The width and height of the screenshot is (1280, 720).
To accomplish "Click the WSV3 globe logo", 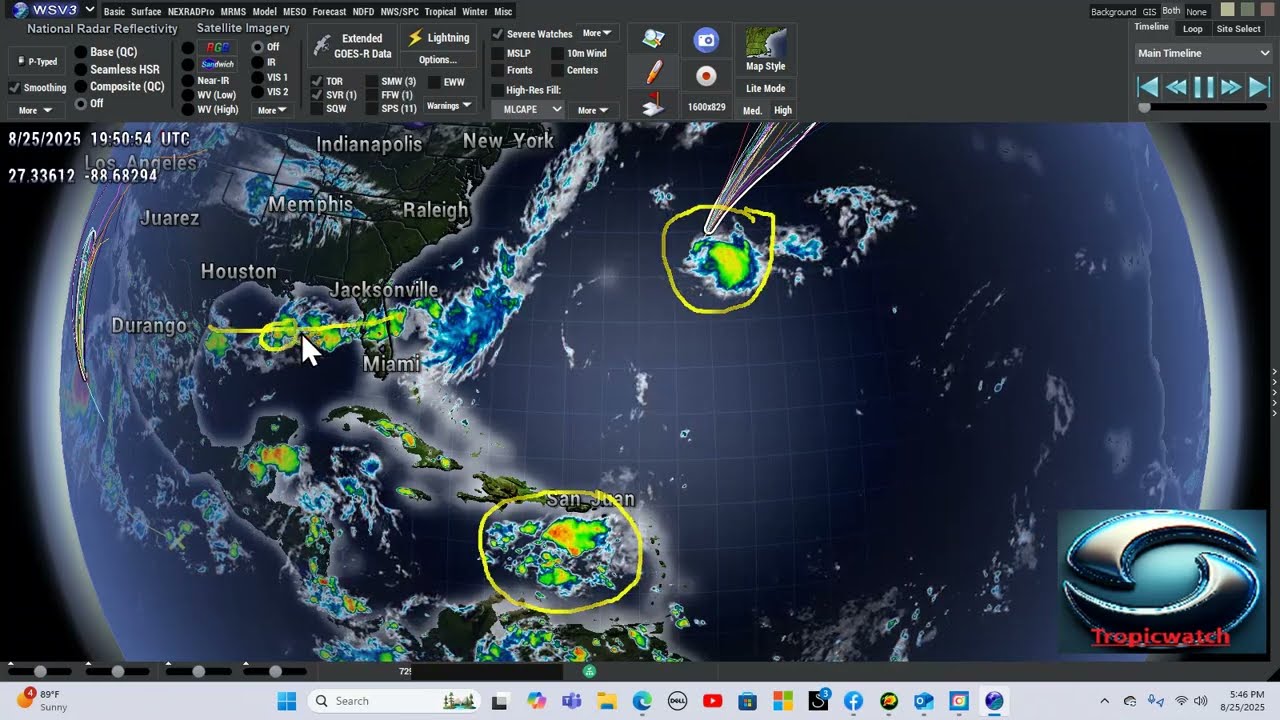I will [20, 10].
